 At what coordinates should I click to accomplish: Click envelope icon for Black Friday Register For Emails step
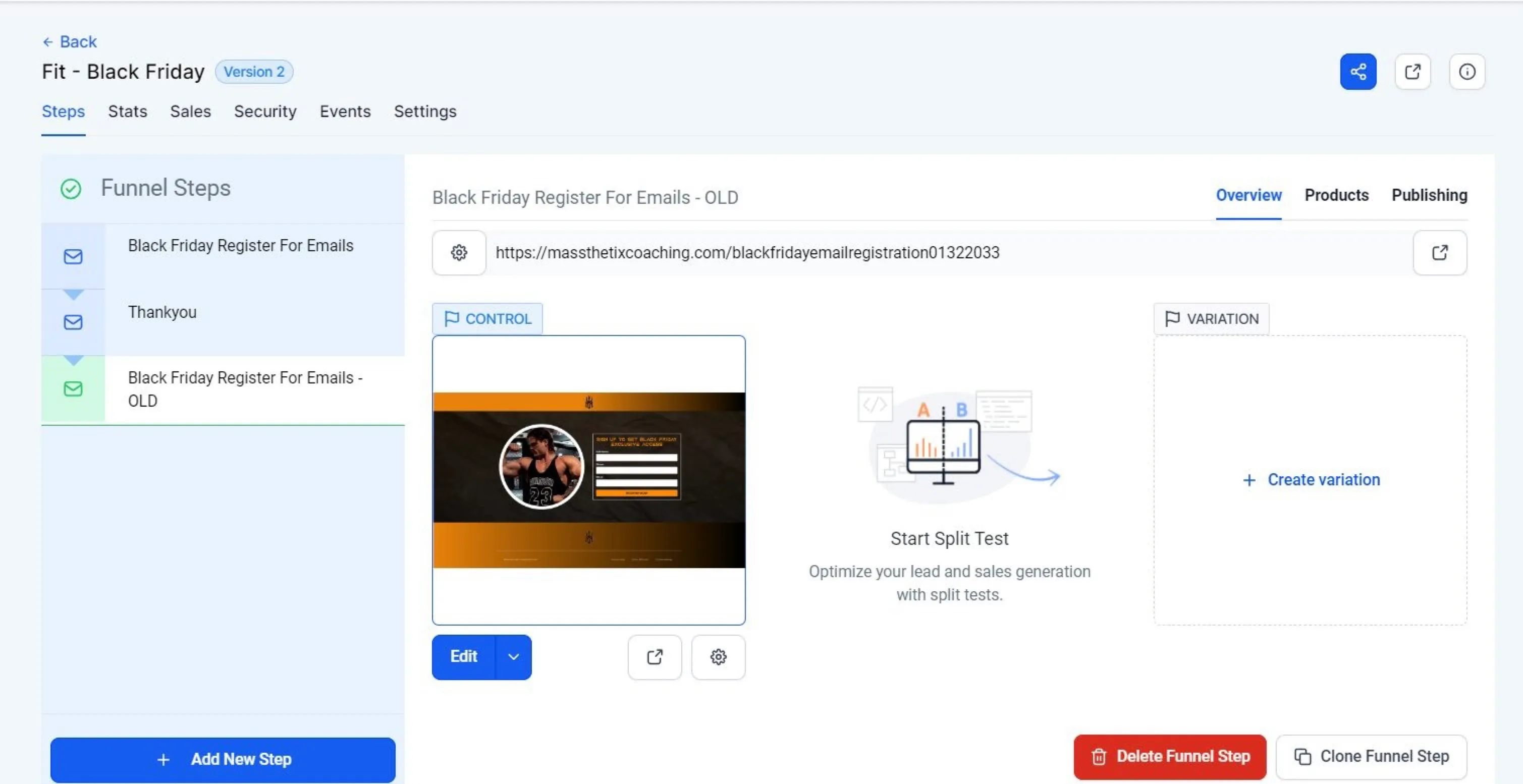pyautogui.click(x=73, y=257)
